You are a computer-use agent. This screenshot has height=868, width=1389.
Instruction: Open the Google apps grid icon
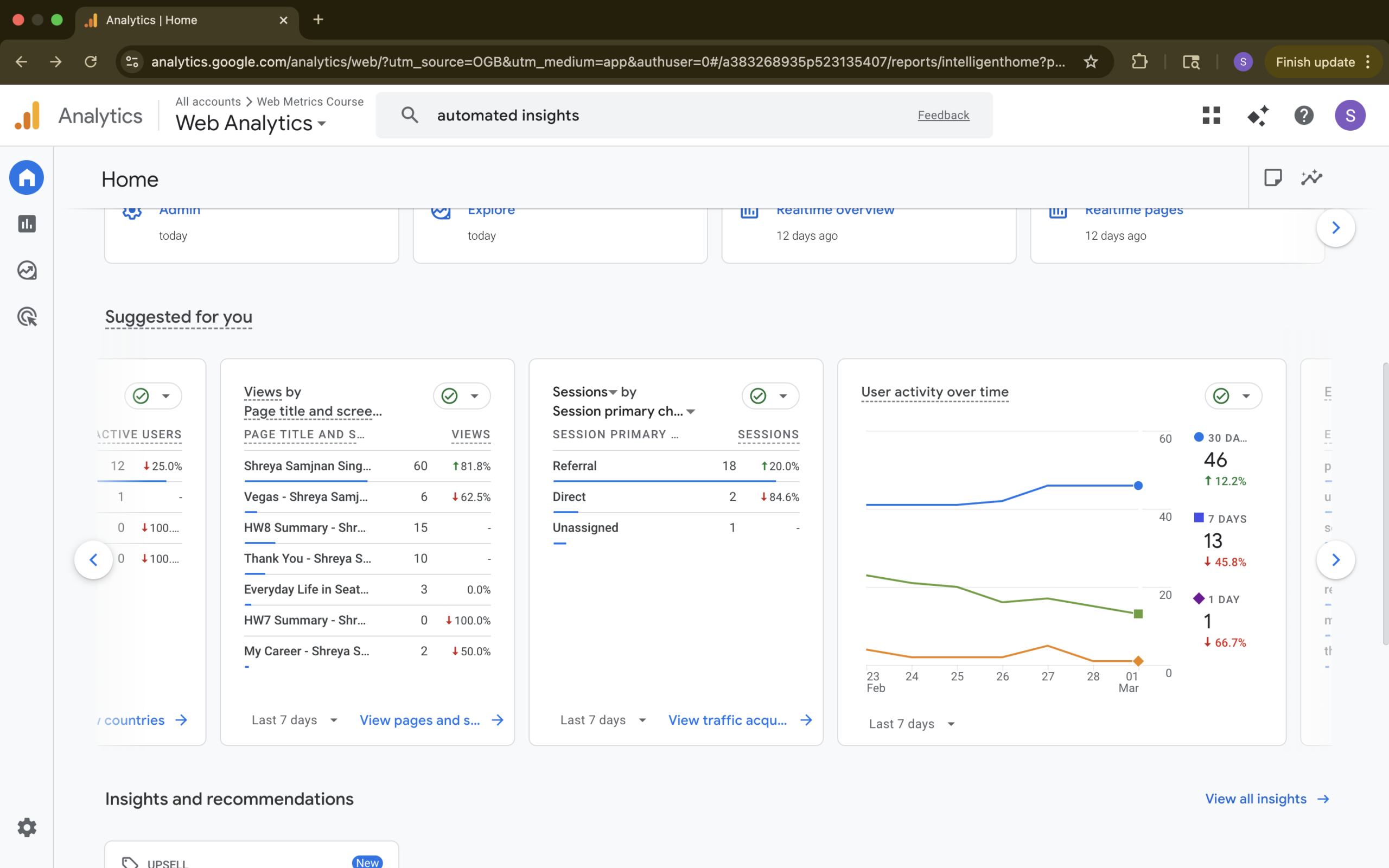(1211, 116)
